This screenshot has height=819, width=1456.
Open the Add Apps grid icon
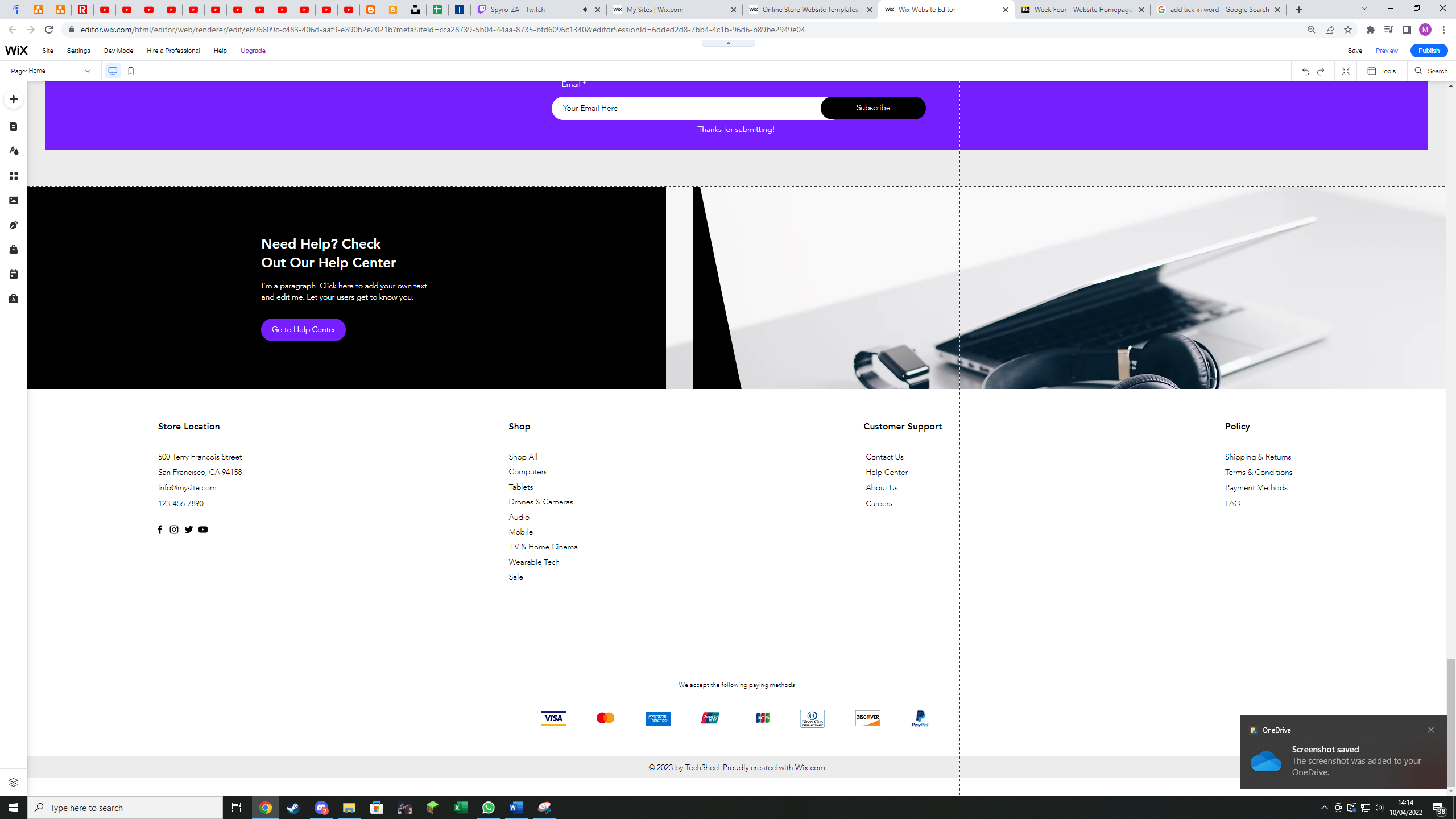(14, 176)
